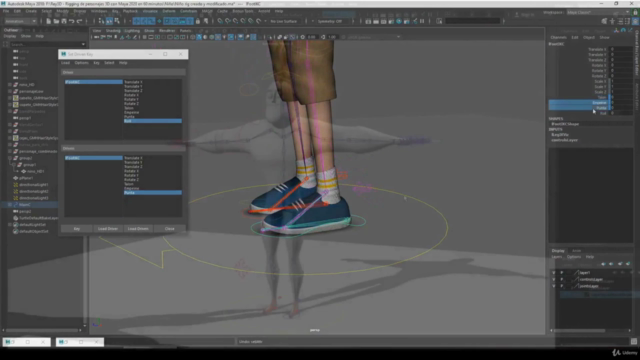Image resolution: width=640 pixels, height=360 pixels.
Task: Toggle the viewport film gate icon
Action: (x=151, y=37)
